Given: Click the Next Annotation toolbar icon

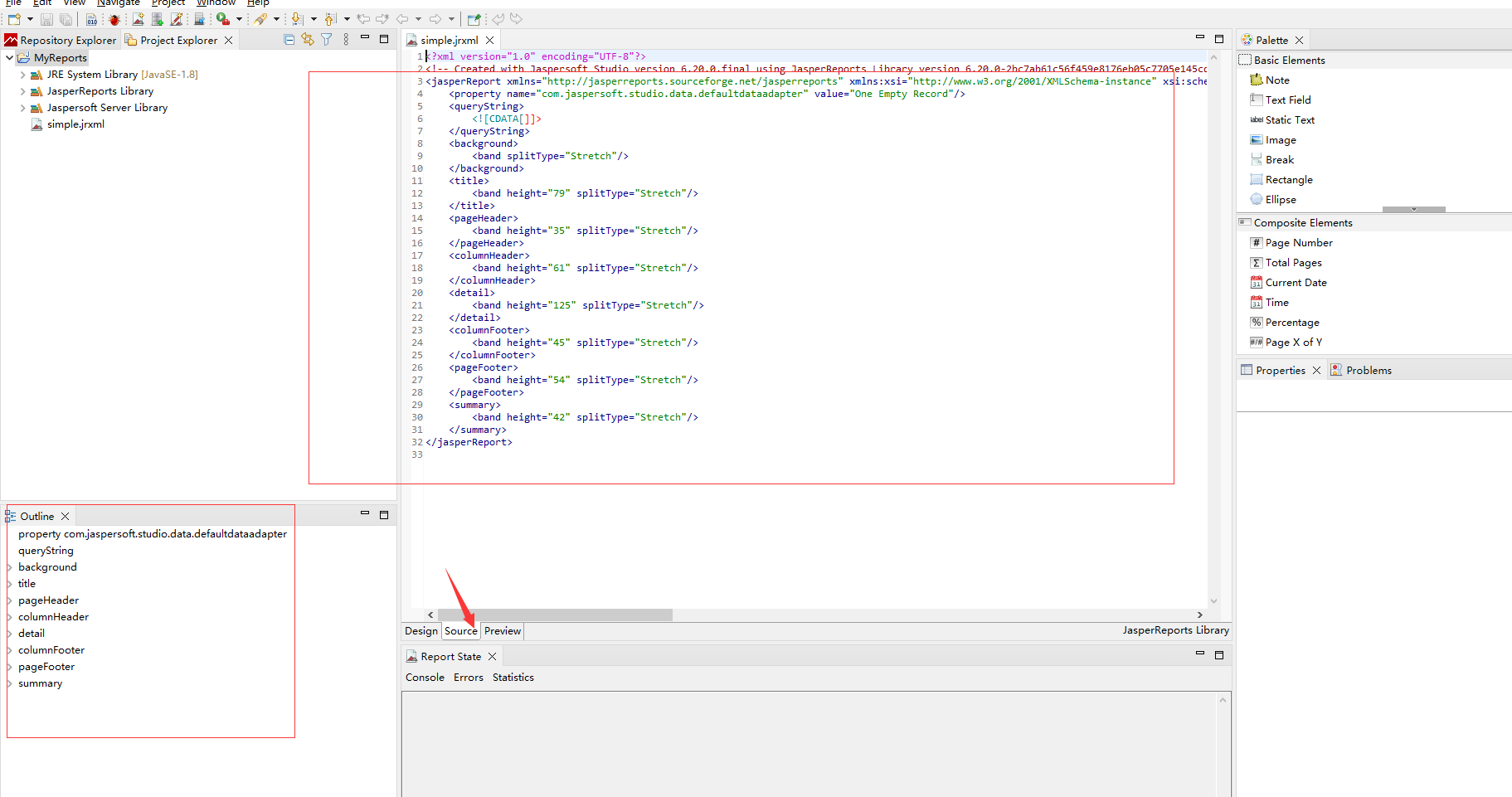Looking at the screenshot, I should coord(297,19).
